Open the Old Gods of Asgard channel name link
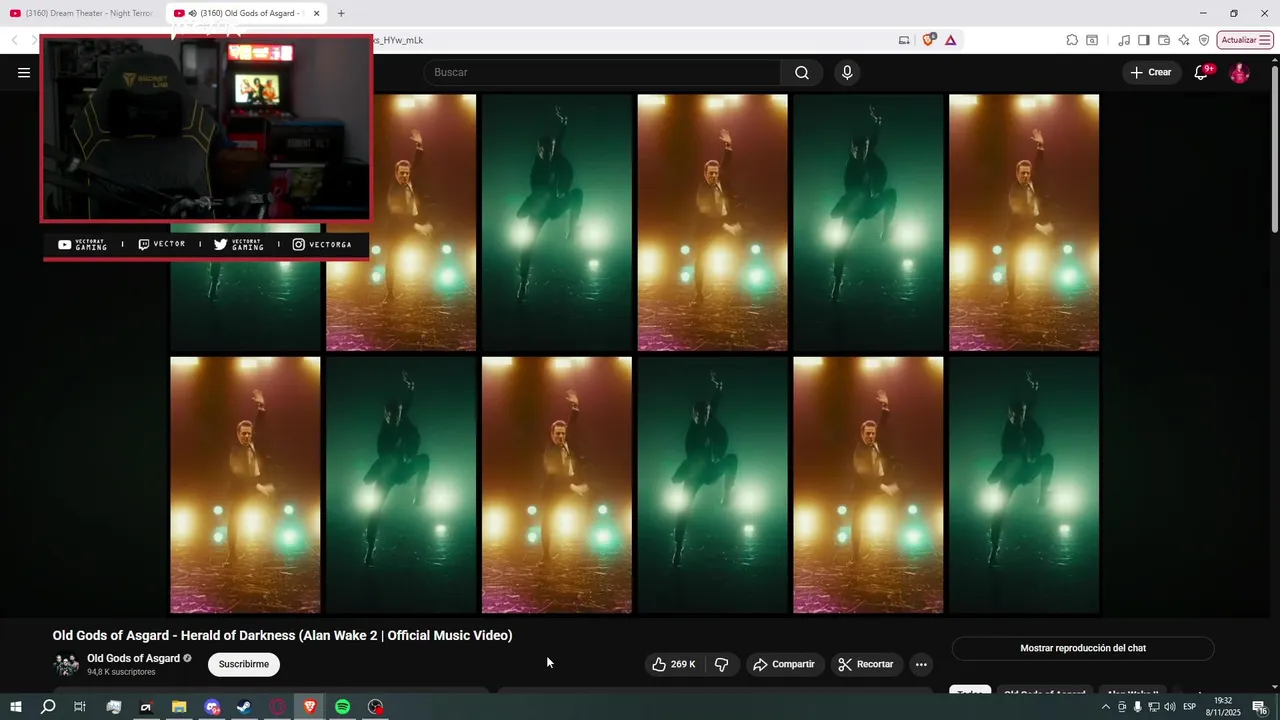The width and height of the screenshot is (1280, 720). 133,658
